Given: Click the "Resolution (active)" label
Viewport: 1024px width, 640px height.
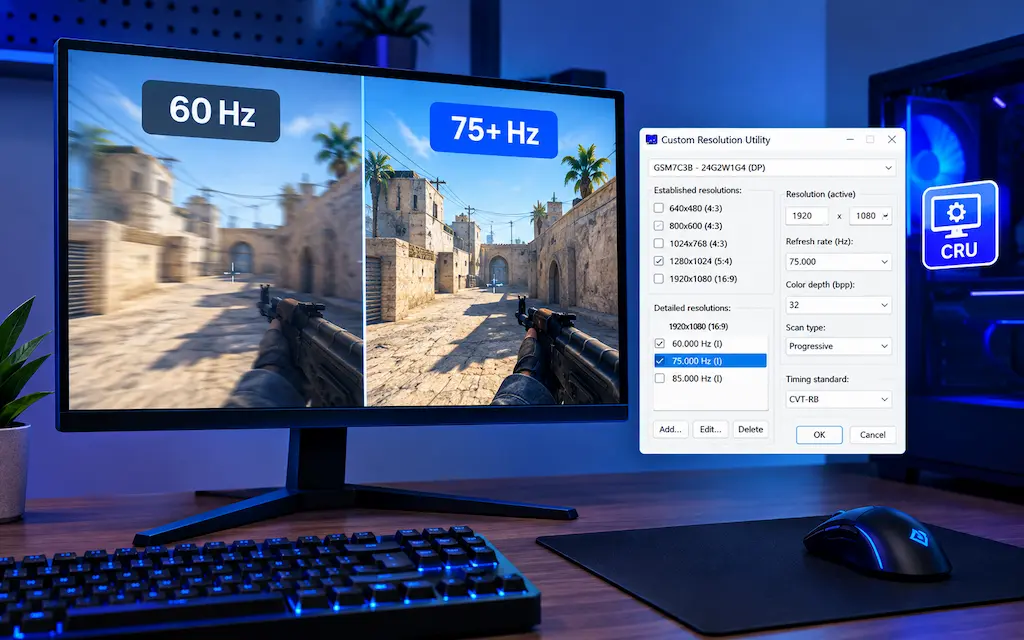Looking at the screenshot, I should tap(820, 195).
